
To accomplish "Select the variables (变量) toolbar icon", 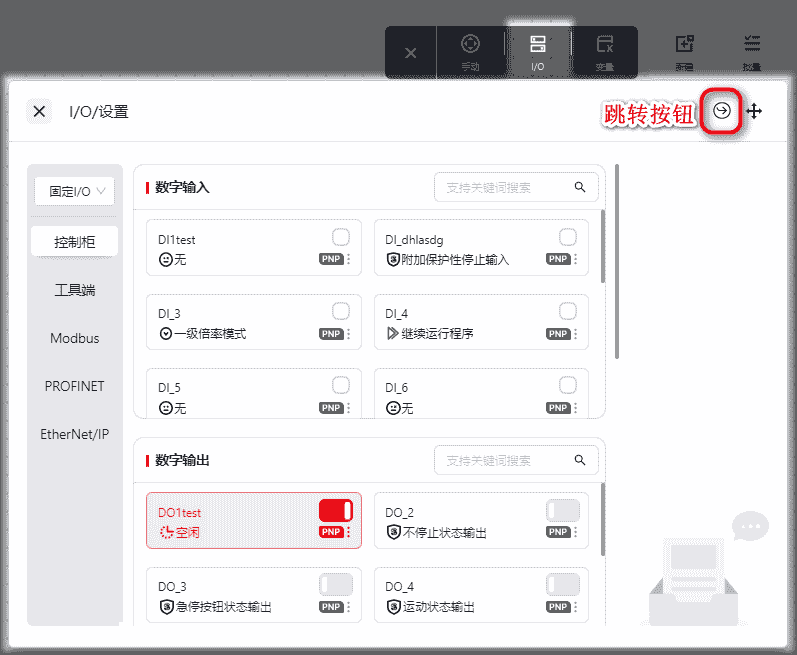I will click(604, 52).
